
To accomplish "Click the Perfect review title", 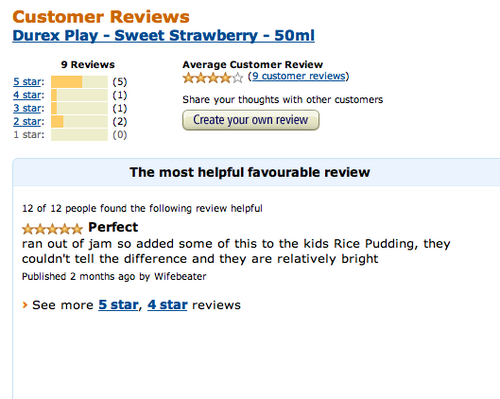I will (x=113, y=227).
